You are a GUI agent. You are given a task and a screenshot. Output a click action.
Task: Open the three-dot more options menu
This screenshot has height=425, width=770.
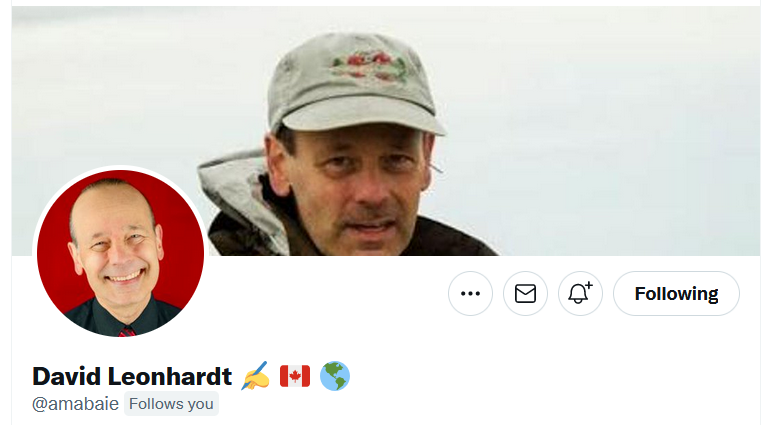click(470, 293)
